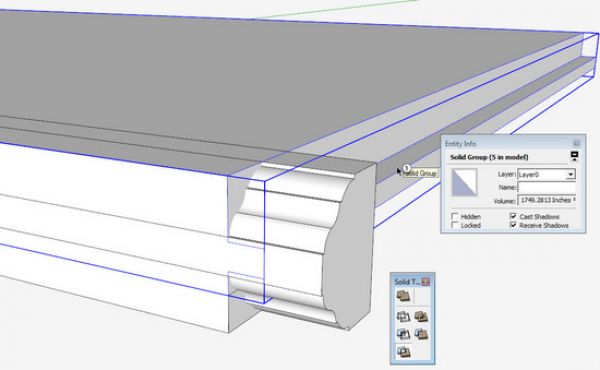The width and height of the screenshot is (600, 370).
Task: Select the Subtract solid tool
Action: pyautogui.click(x=403, y=334)
